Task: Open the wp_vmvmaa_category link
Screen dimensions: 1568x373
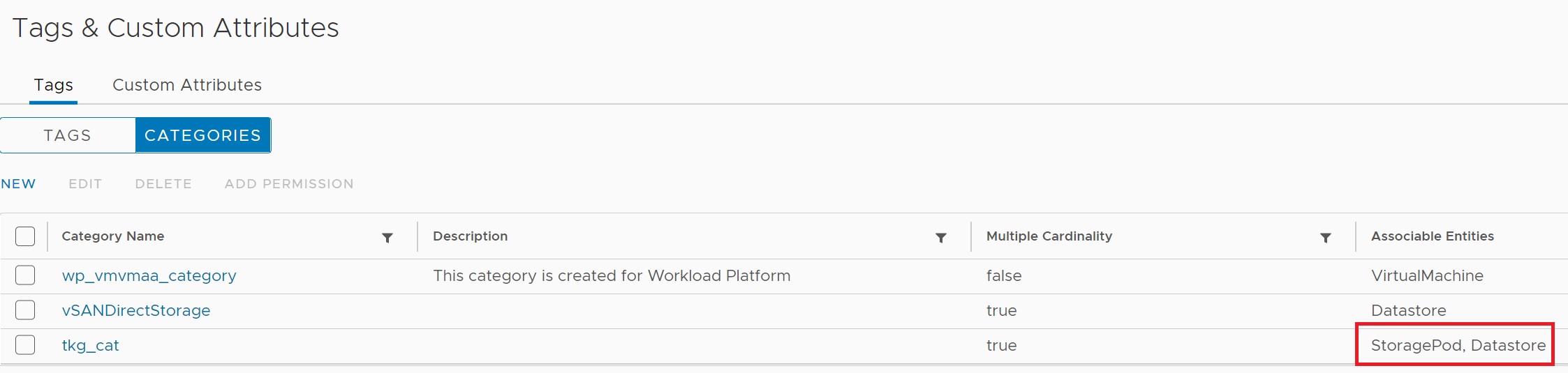Action: tap(149, 276)
